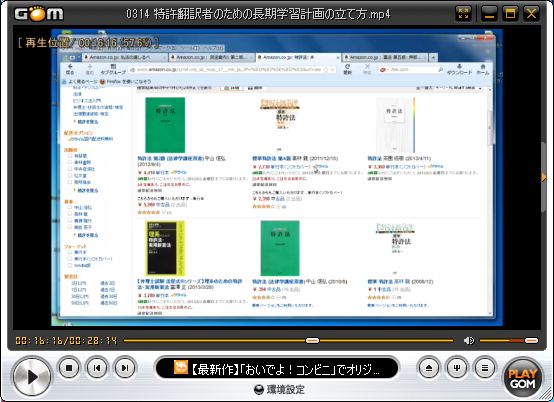Mute audio using the speaker icon
Viewport: 554px width, 402px height.
coord(469,341)
